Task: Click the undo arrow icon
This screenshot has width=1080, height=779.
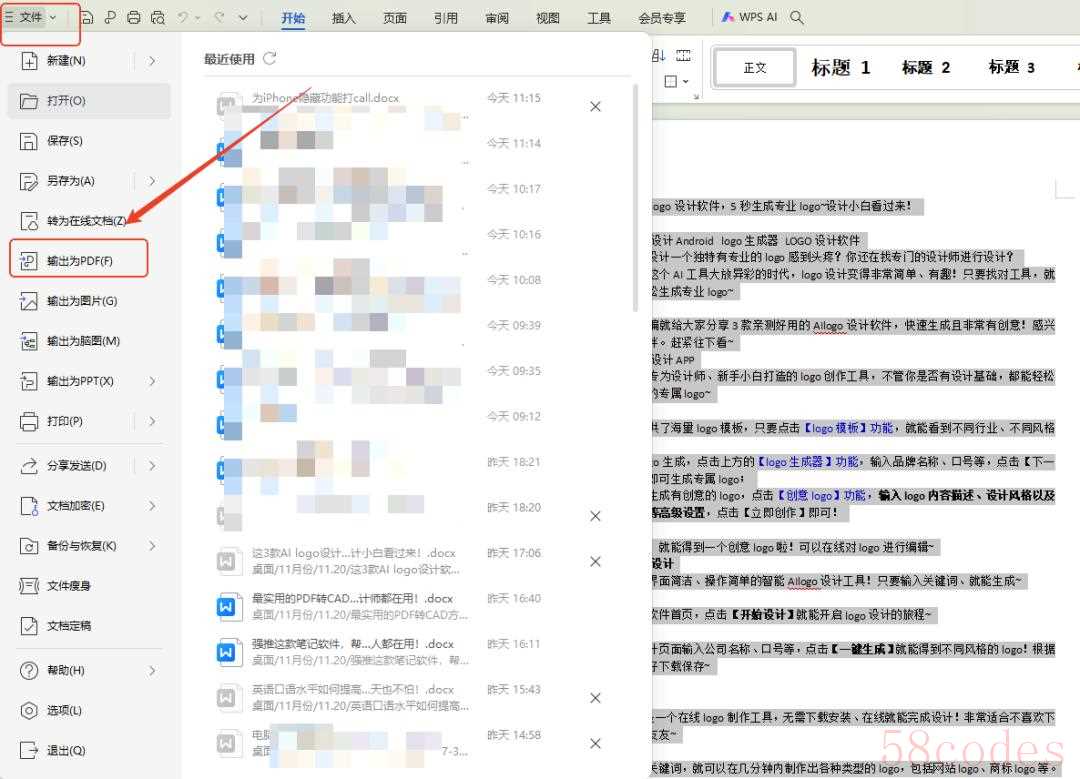Action: click(183, 17)
